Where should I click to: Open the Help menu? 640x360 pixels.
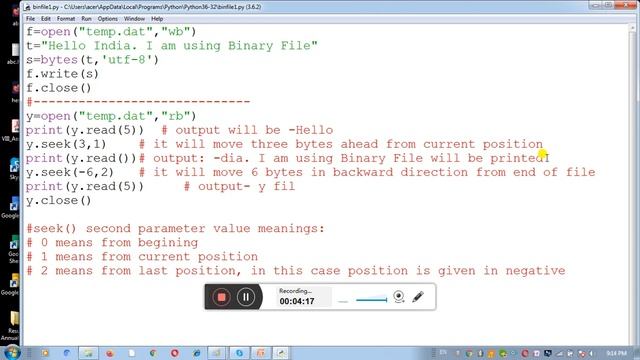(157, 19)
